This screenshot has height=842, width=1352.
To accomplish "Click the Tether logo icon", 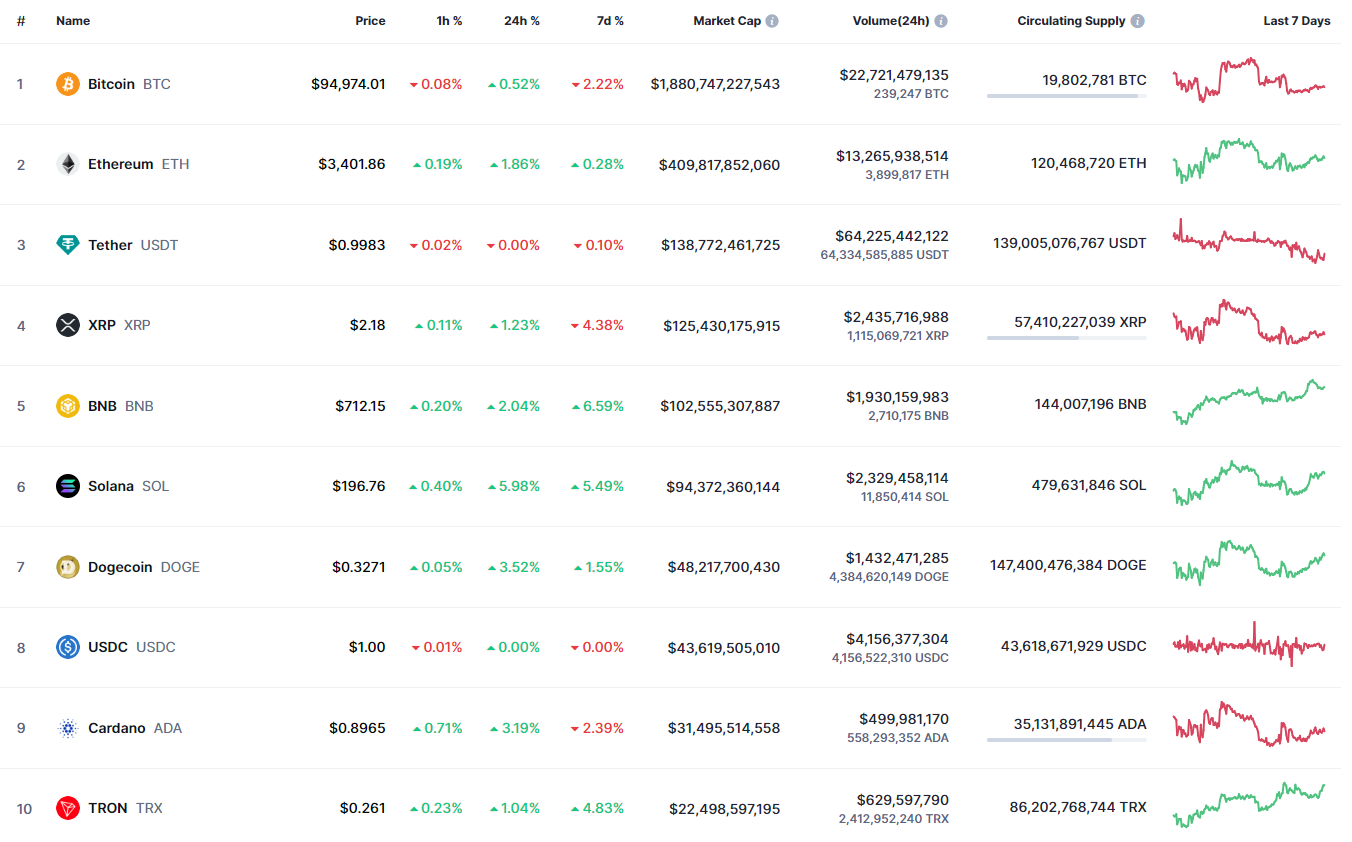I will pos(68,245).
